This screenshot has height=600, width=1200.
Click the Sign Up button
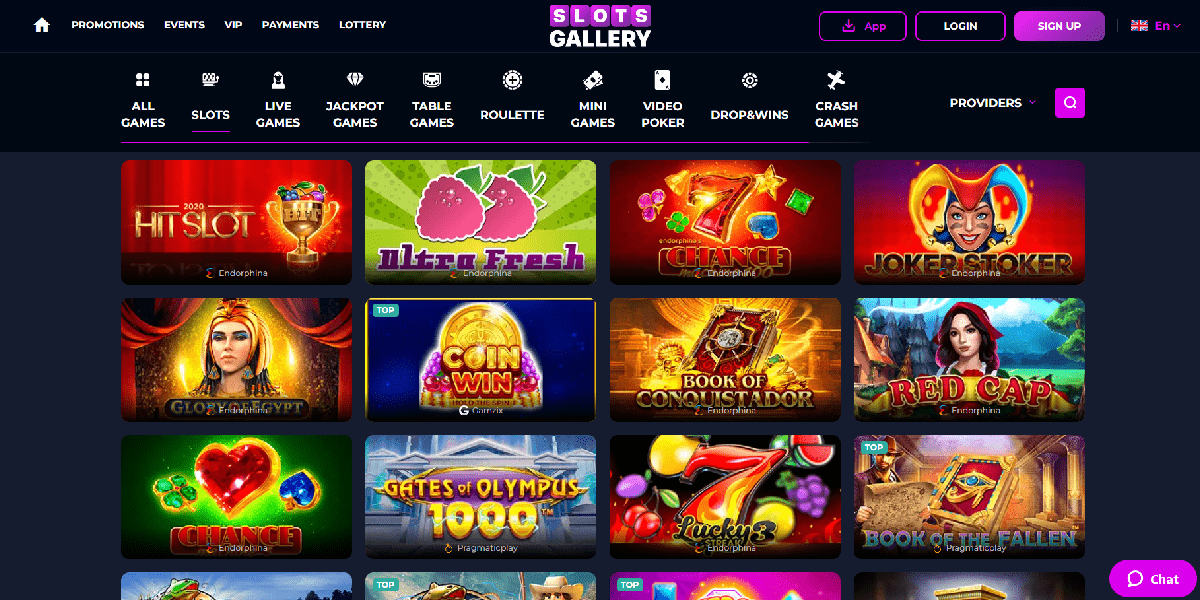tap(1059, 26)
